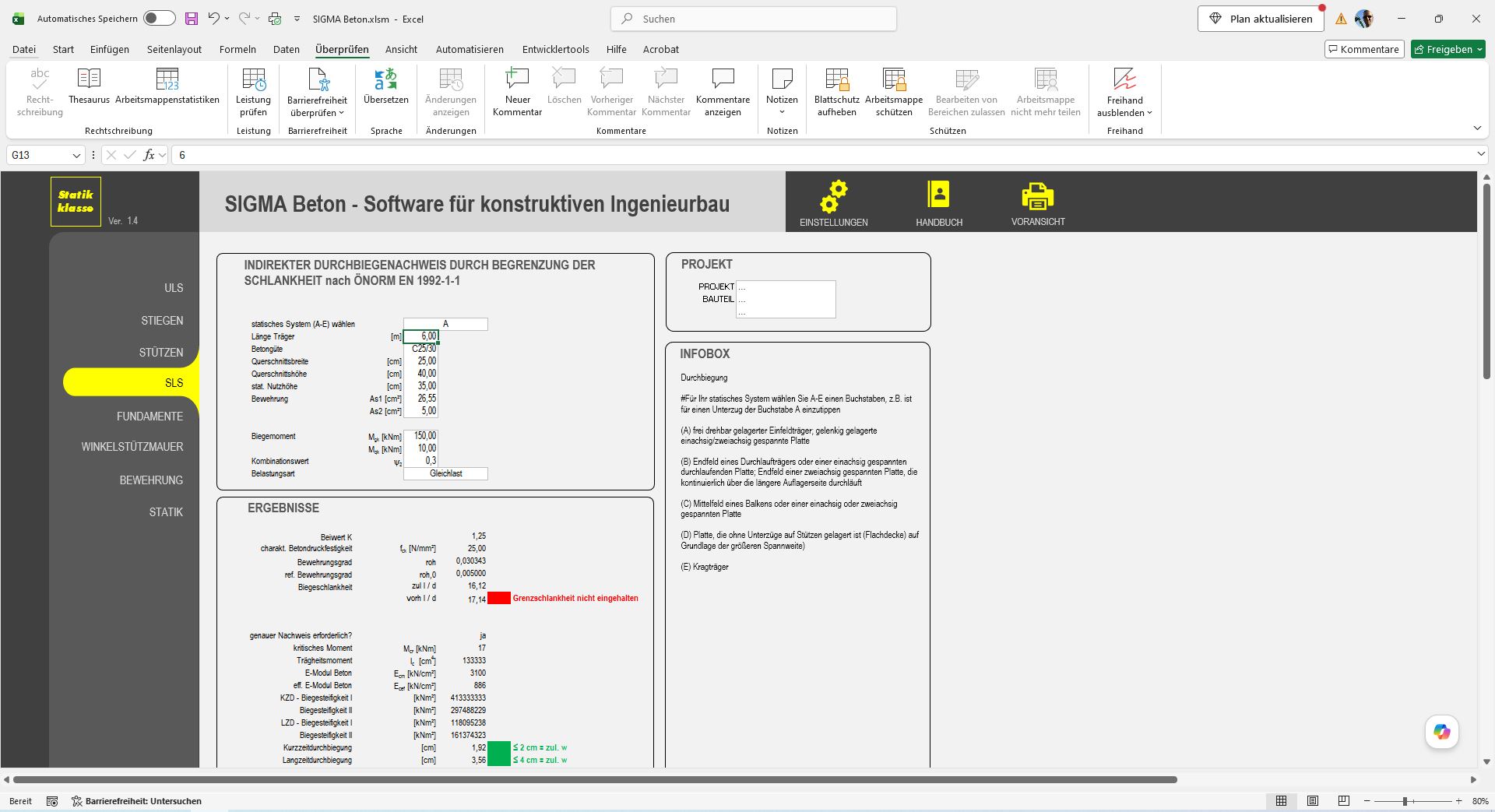Navigate to the STIEGEN sidebar section
This screenshot has width=1495, height=812.
click(162, 321)
